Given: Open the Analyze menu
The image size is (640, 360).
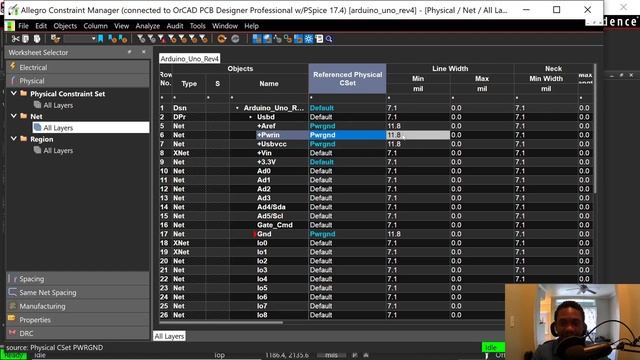Looking at the screenshot, I should (148, 26).
